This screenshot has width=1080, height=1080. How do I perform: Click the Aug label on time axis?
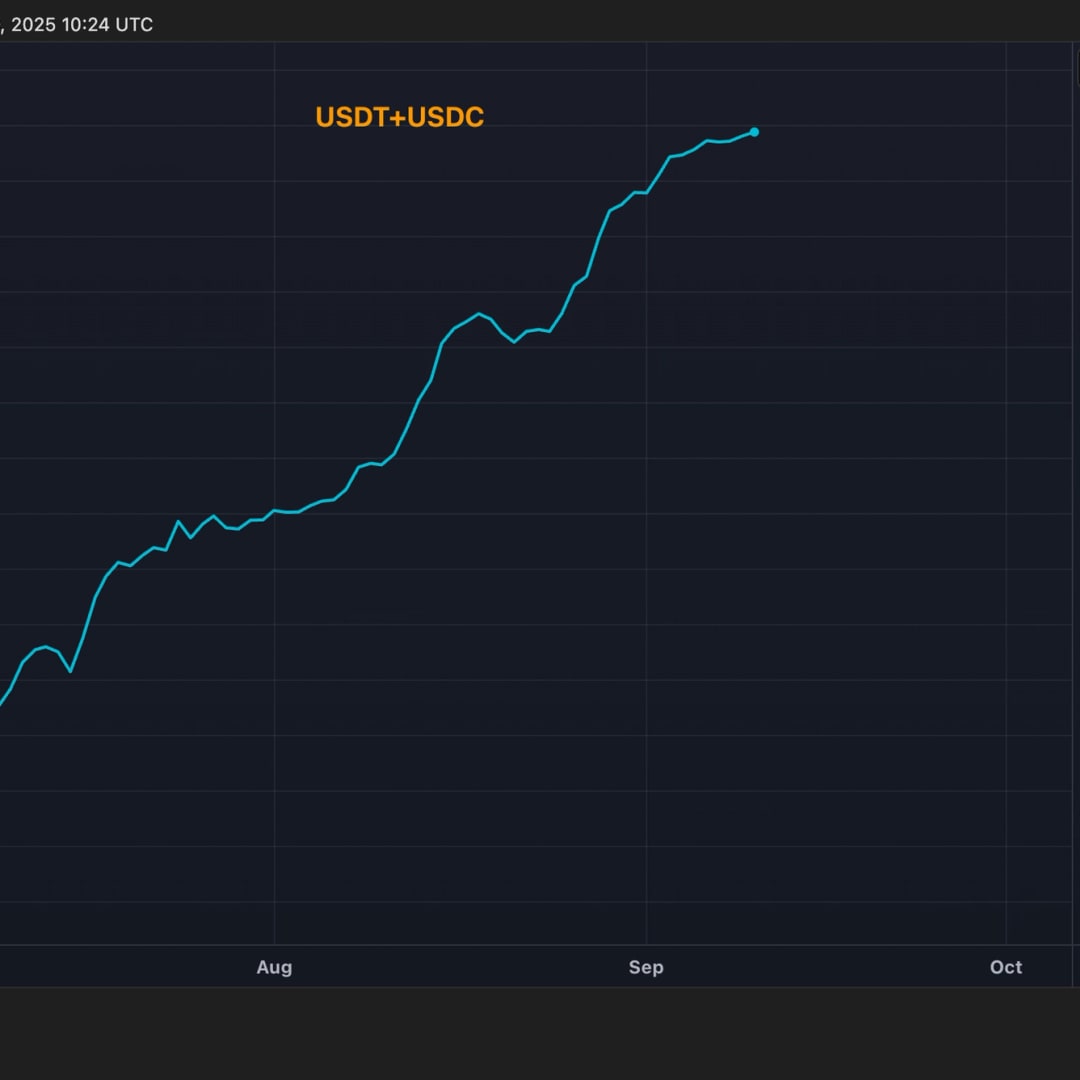pyautogui.click(x=274, y=967)
